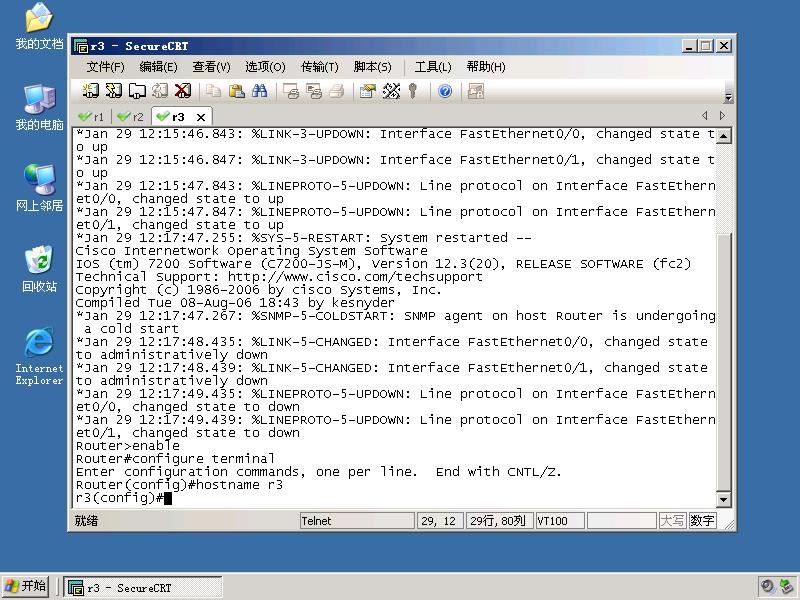Close the r3 tab with its X
The width and height of the screenshot is (800, 600).
pos(201,117)
